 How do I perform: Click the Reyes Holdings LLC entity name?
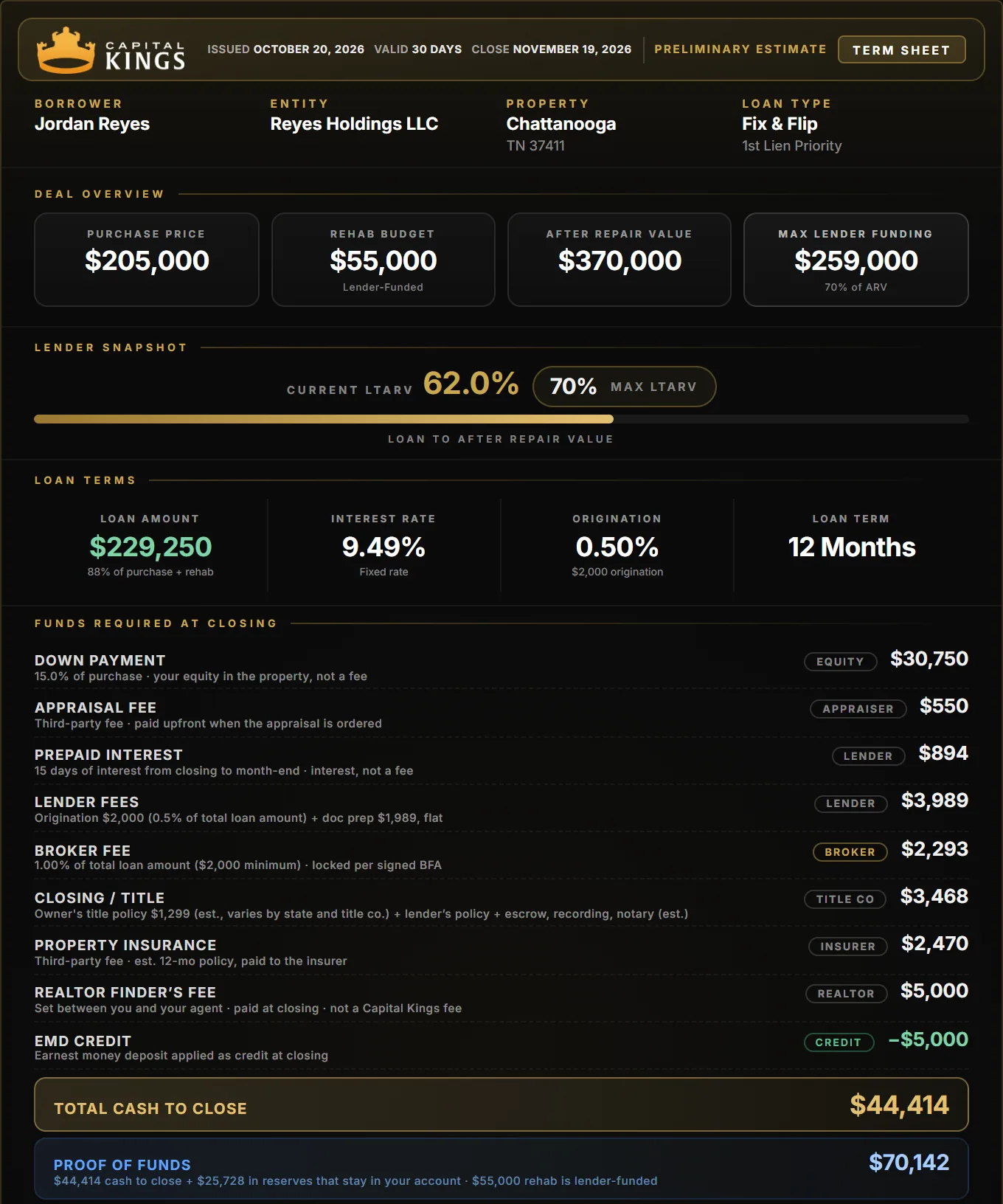coord(354,124)
